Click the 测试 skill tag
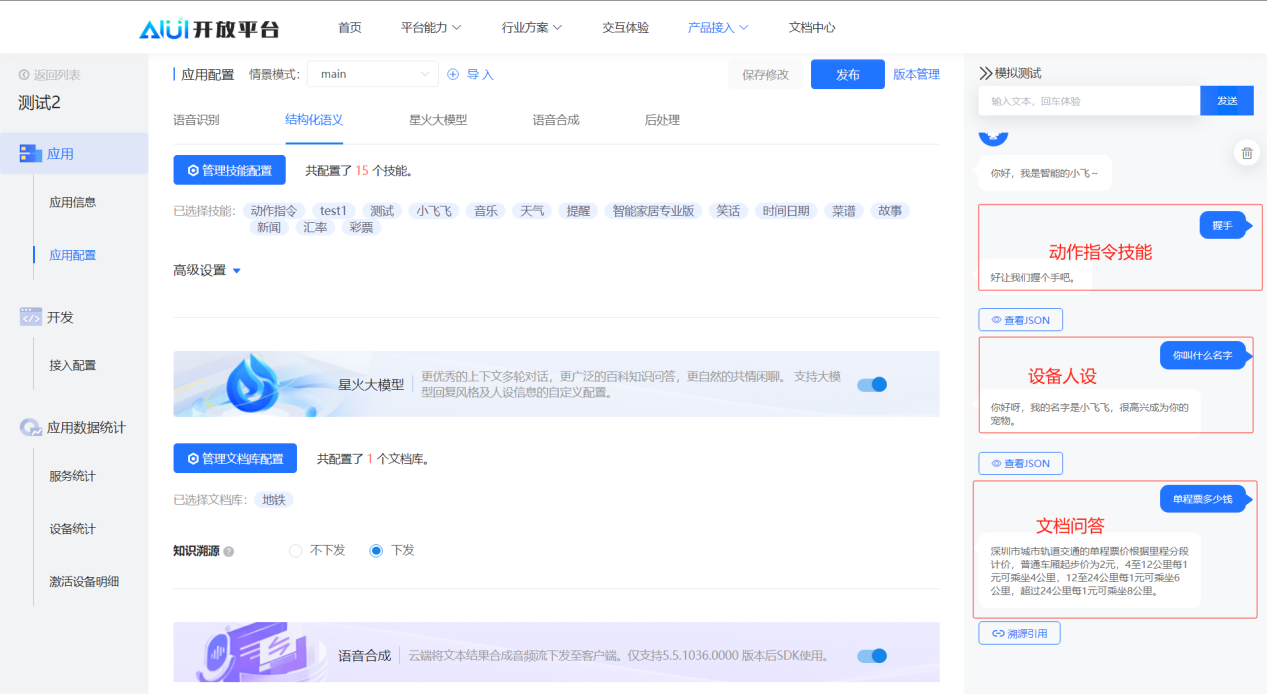The height and width of the screenshot is (694, 1267). click(381, 210)
